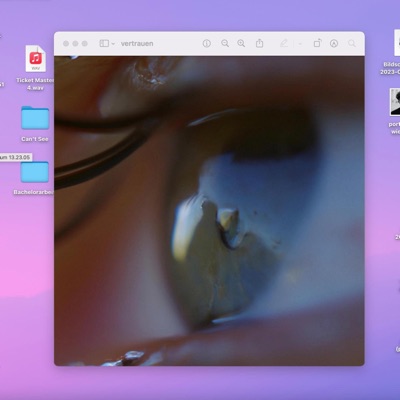Maximize the vertrauen Preview window
The height and width of the screenshot is (400, 400).
[x=85, y=44]
